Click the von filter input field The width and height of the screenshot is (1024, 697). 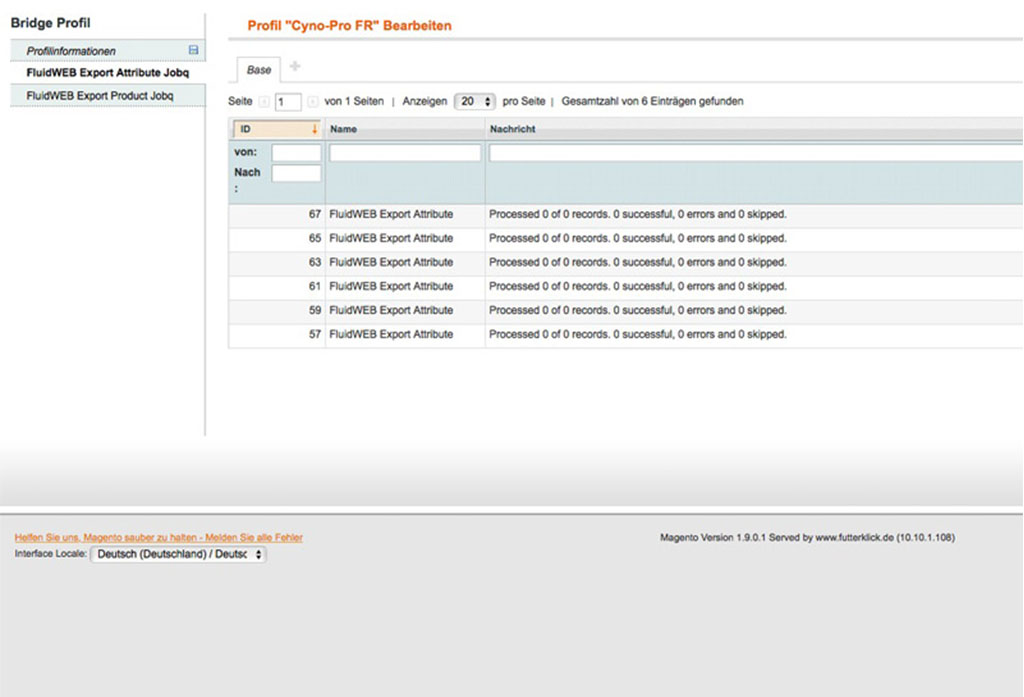coord(298,152)
